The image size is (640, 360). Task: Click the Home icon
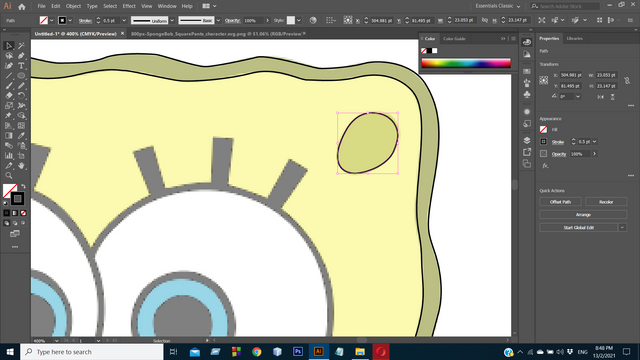point(22,6)
